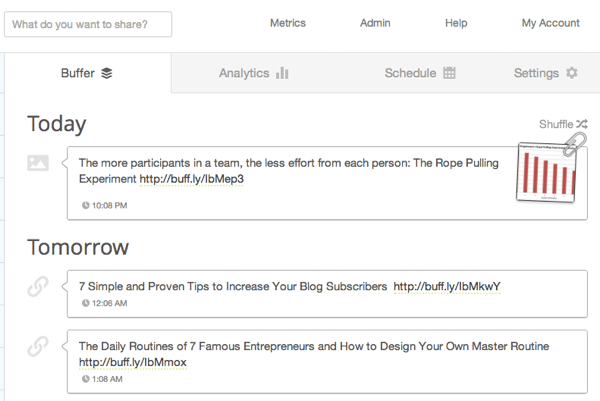Open the Admin menu item

(375, 23)
